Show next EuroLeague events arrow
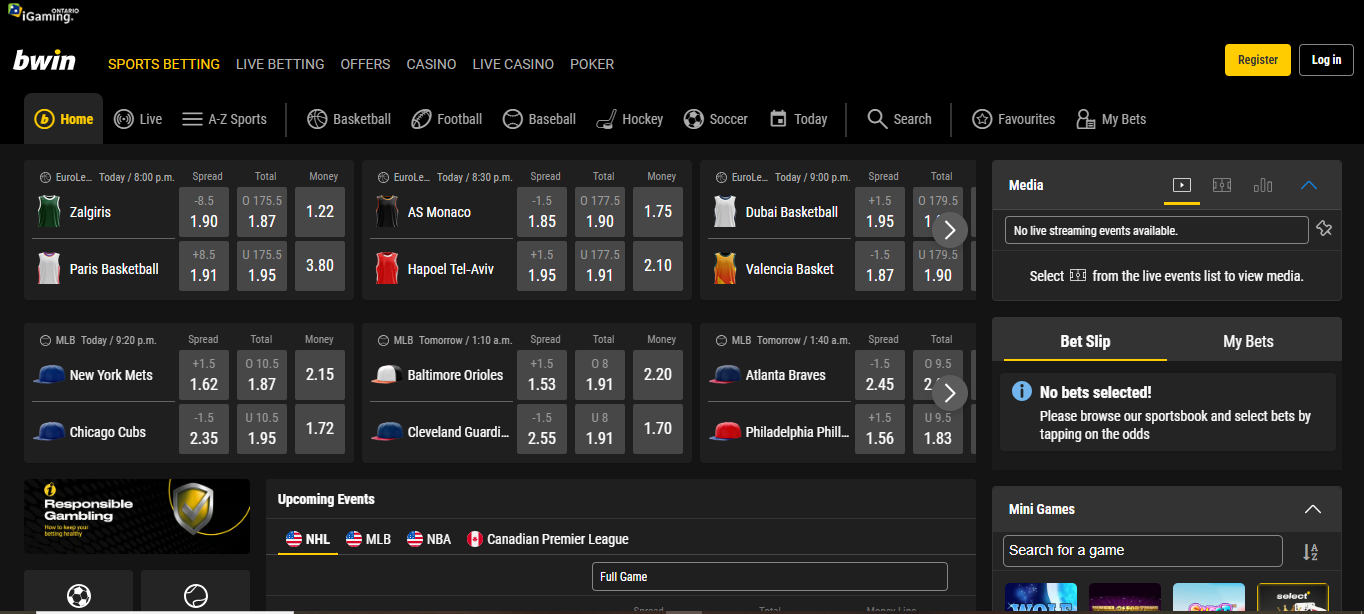The height and width of the screenshot is (614, 1364). pyautogui.click(x=950, y=230)
